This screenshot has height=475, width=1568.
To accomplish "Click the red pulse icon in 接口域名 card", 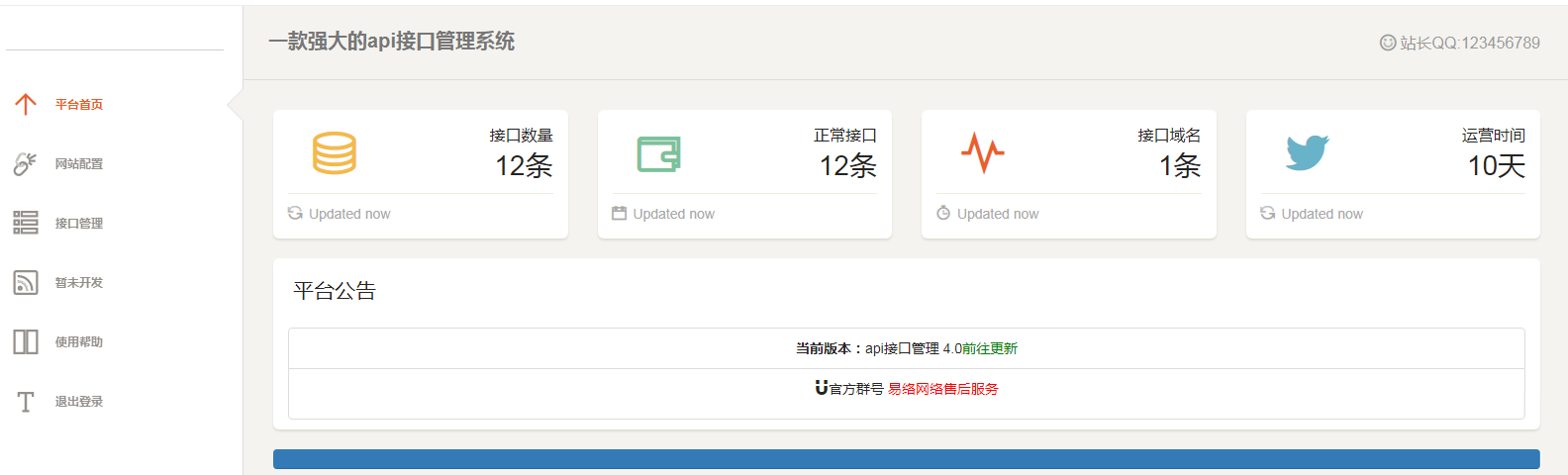I will pos(982,153).
